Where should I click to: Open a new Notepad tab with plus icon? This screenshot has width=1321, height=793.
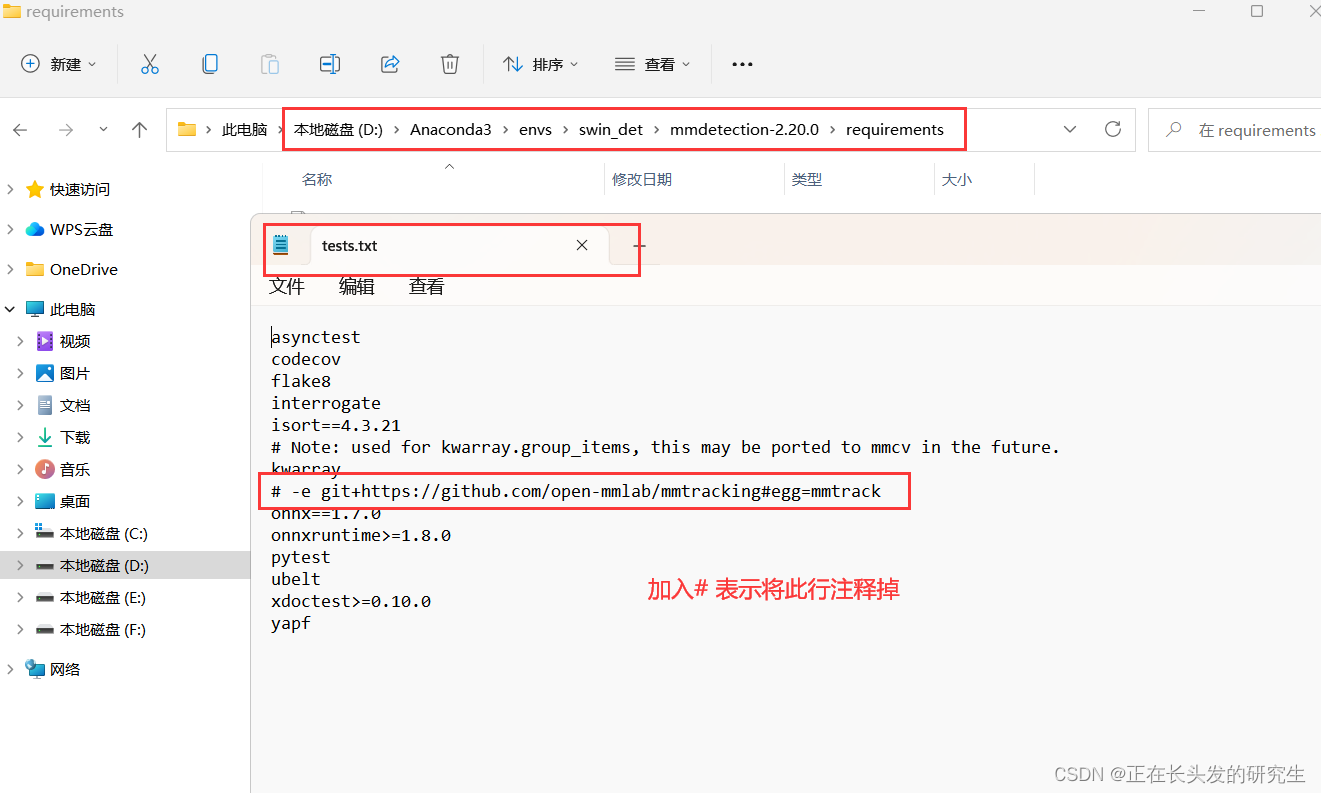click(x=640, y=245)
